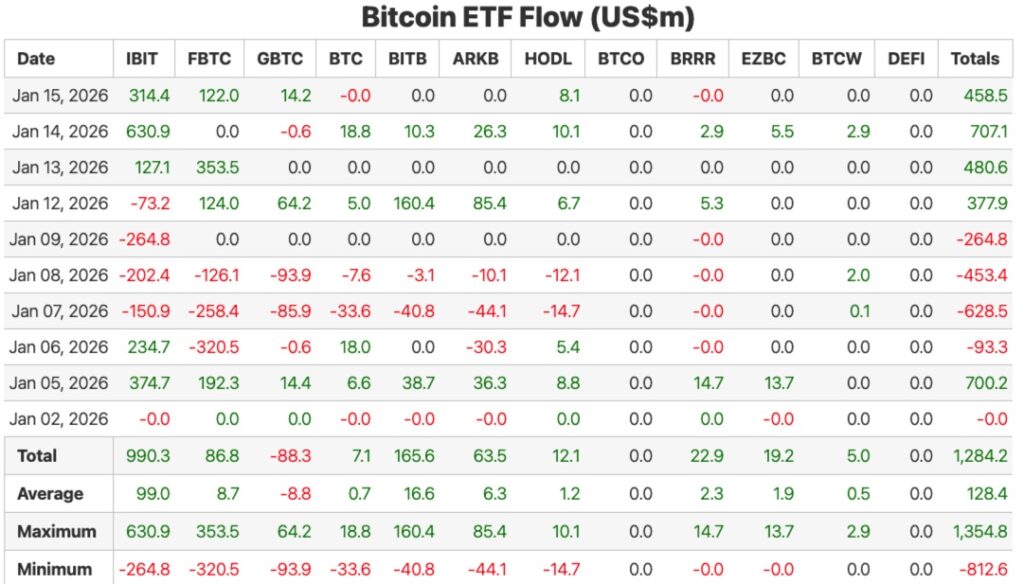
Task: Click the Total row label
Action: tap(37, 455)
